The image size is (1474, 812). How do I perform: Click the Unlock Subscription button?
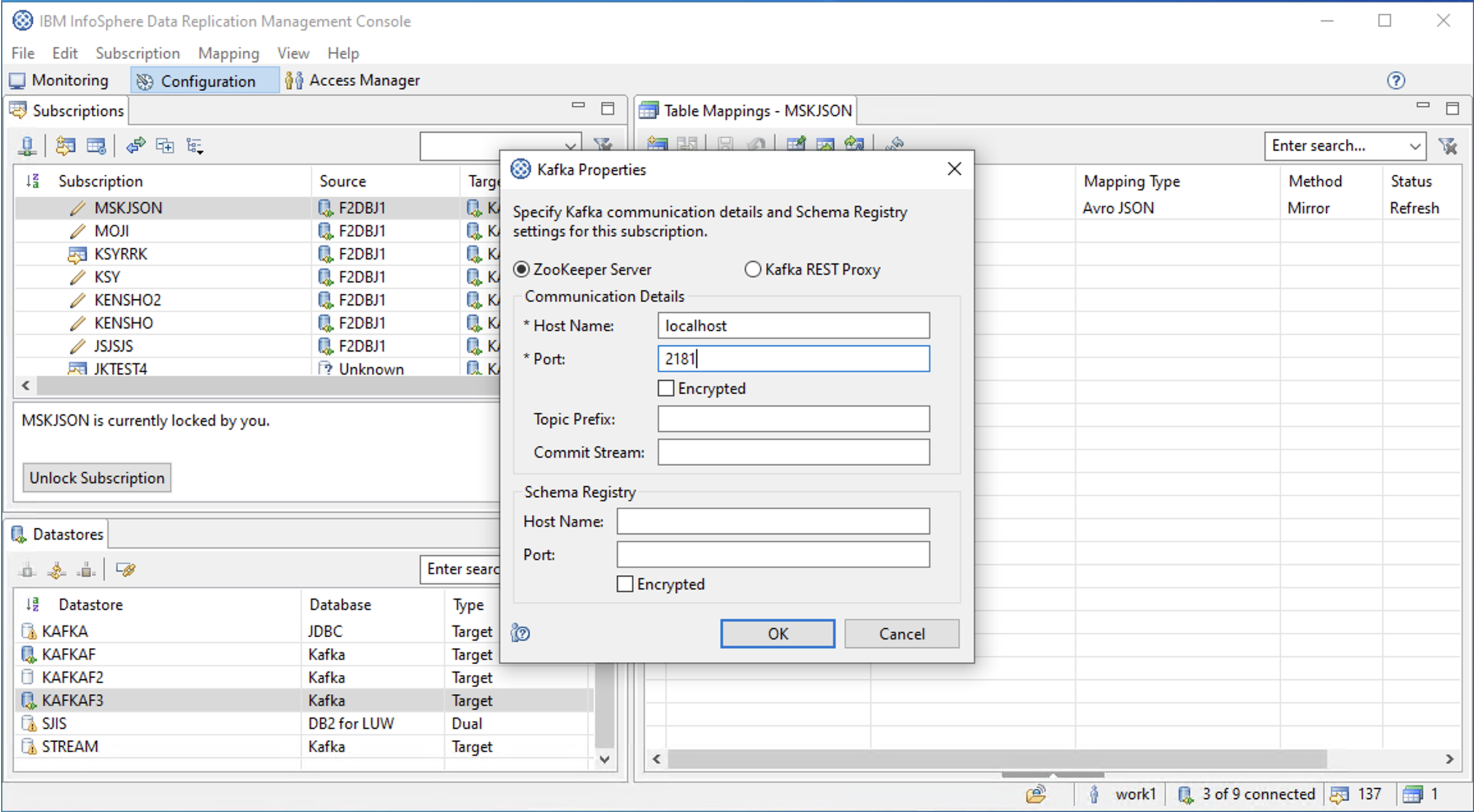tap(97, 478)
